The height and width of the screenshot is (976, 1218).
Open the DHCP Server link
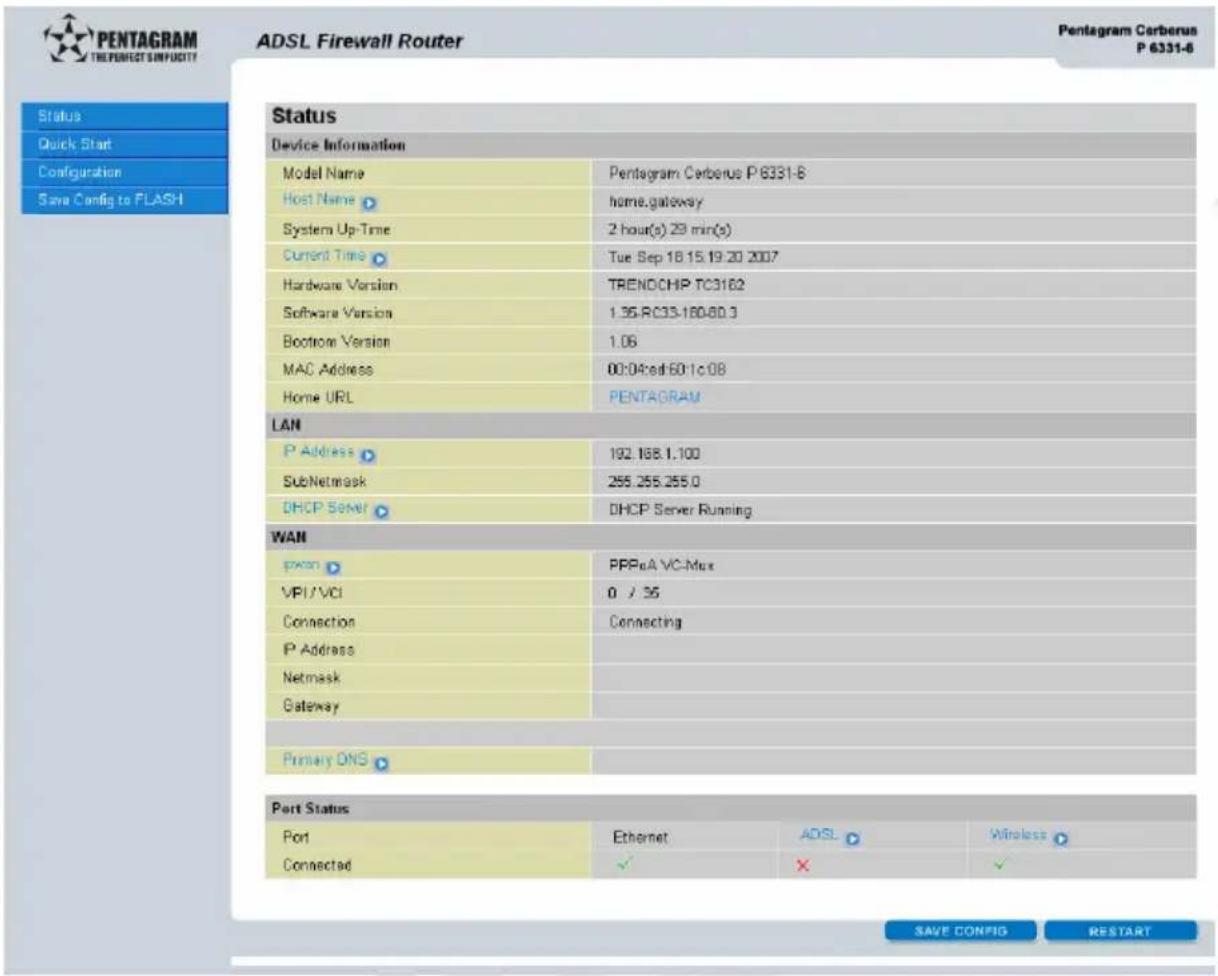324,510
